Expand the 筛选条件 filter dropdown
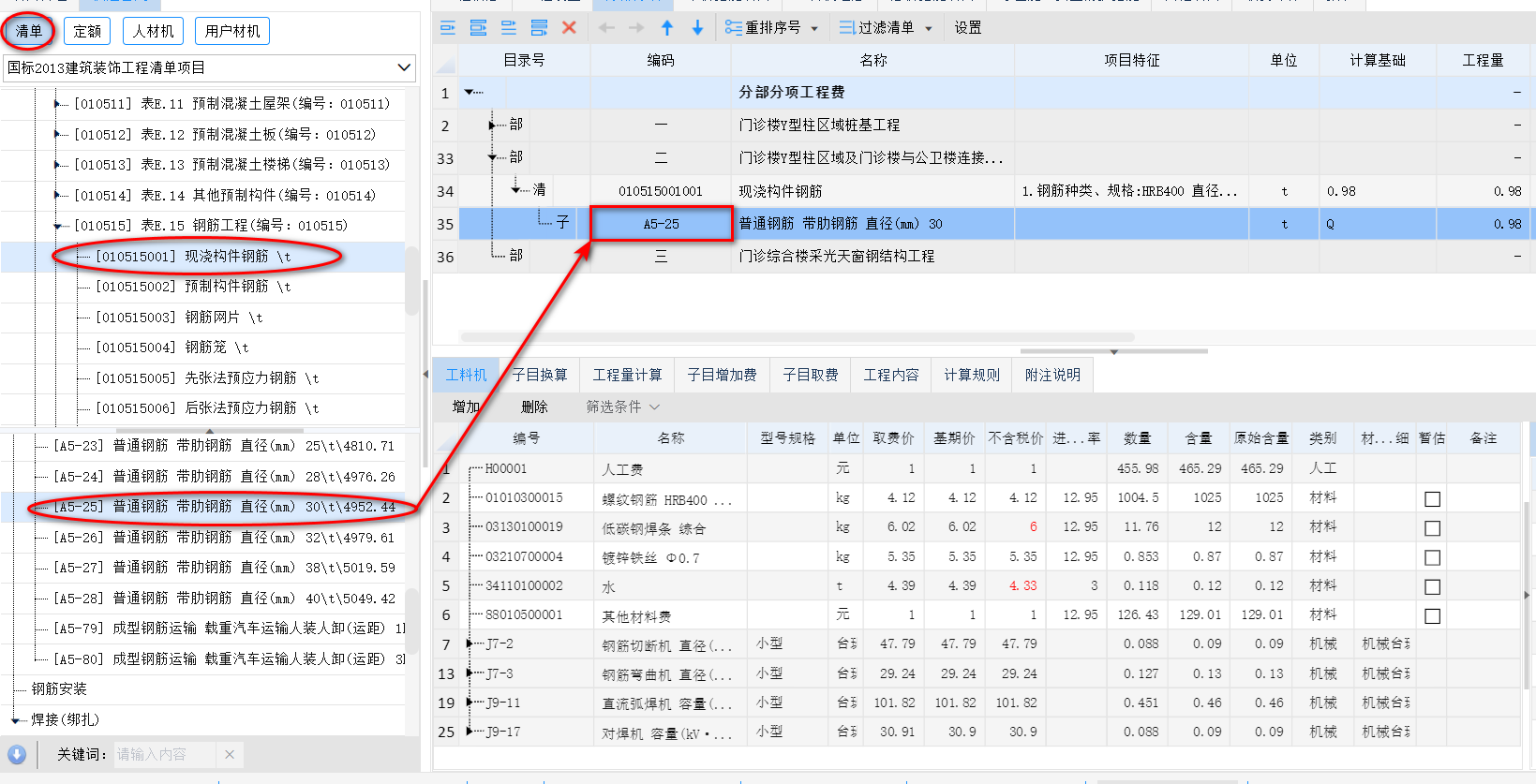This screenshot has height=784, width=1536. pos(654,407)
